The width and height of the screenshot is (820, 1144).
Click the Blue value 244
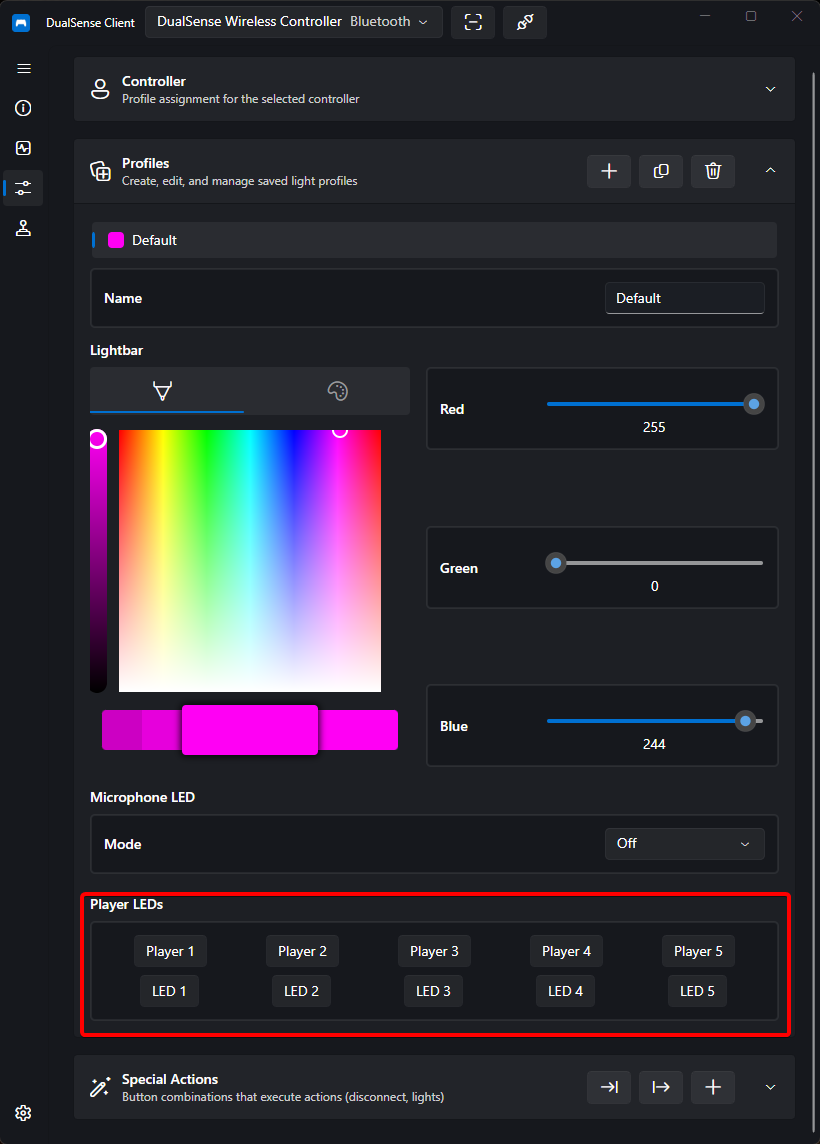click(x=654, y=744)
